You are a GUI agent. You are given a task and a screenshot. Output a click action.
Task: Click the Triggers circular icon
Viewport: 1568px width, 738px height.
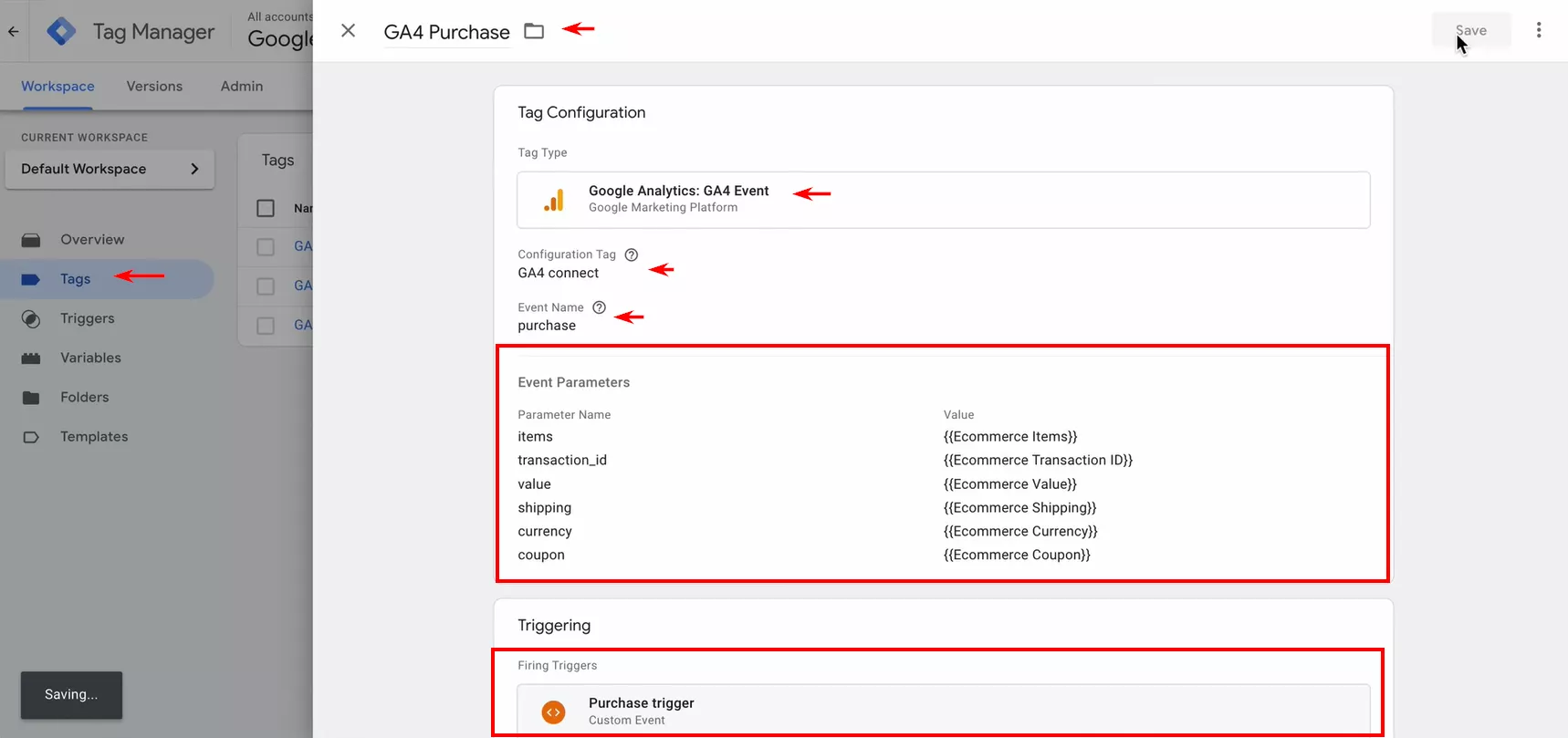point(31,318)
